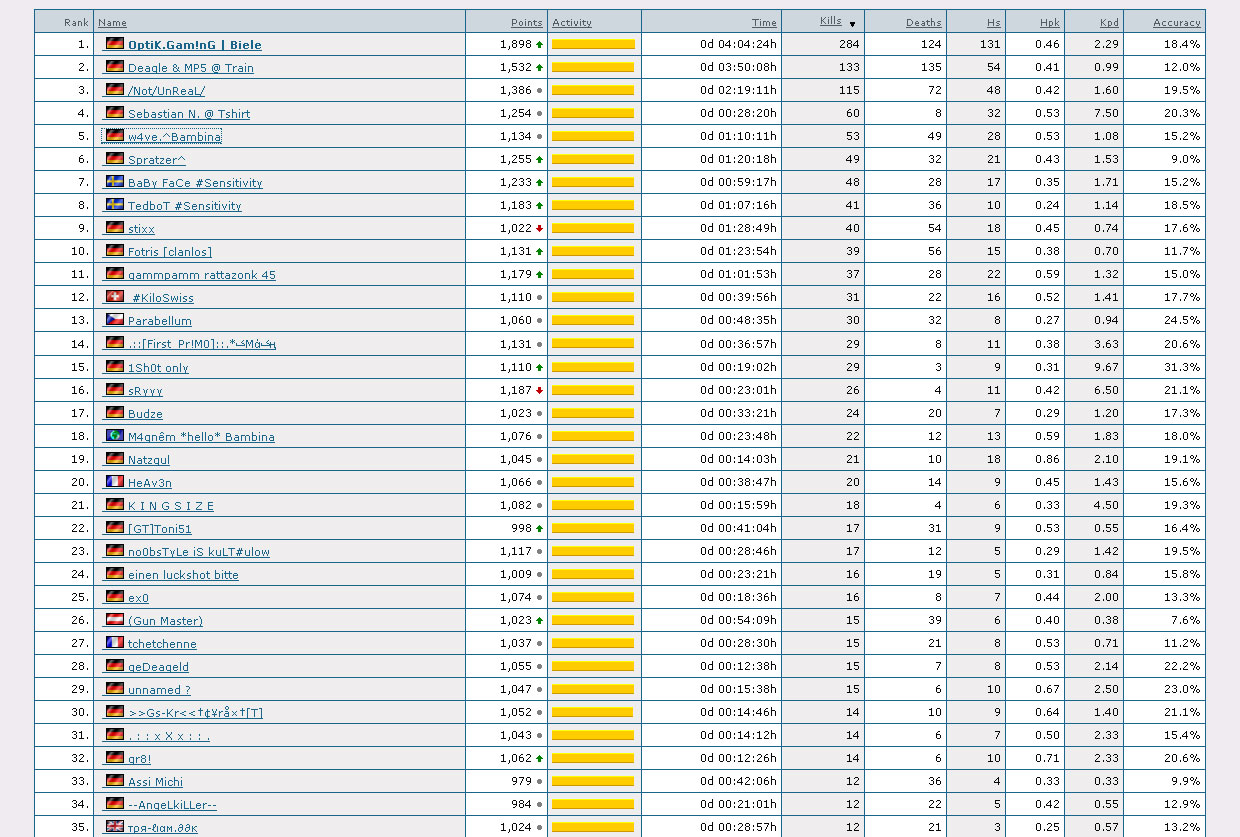This screenshot has height=837, width=1240.
Task: Sort the table by the Points column
Action: point(526,22)
